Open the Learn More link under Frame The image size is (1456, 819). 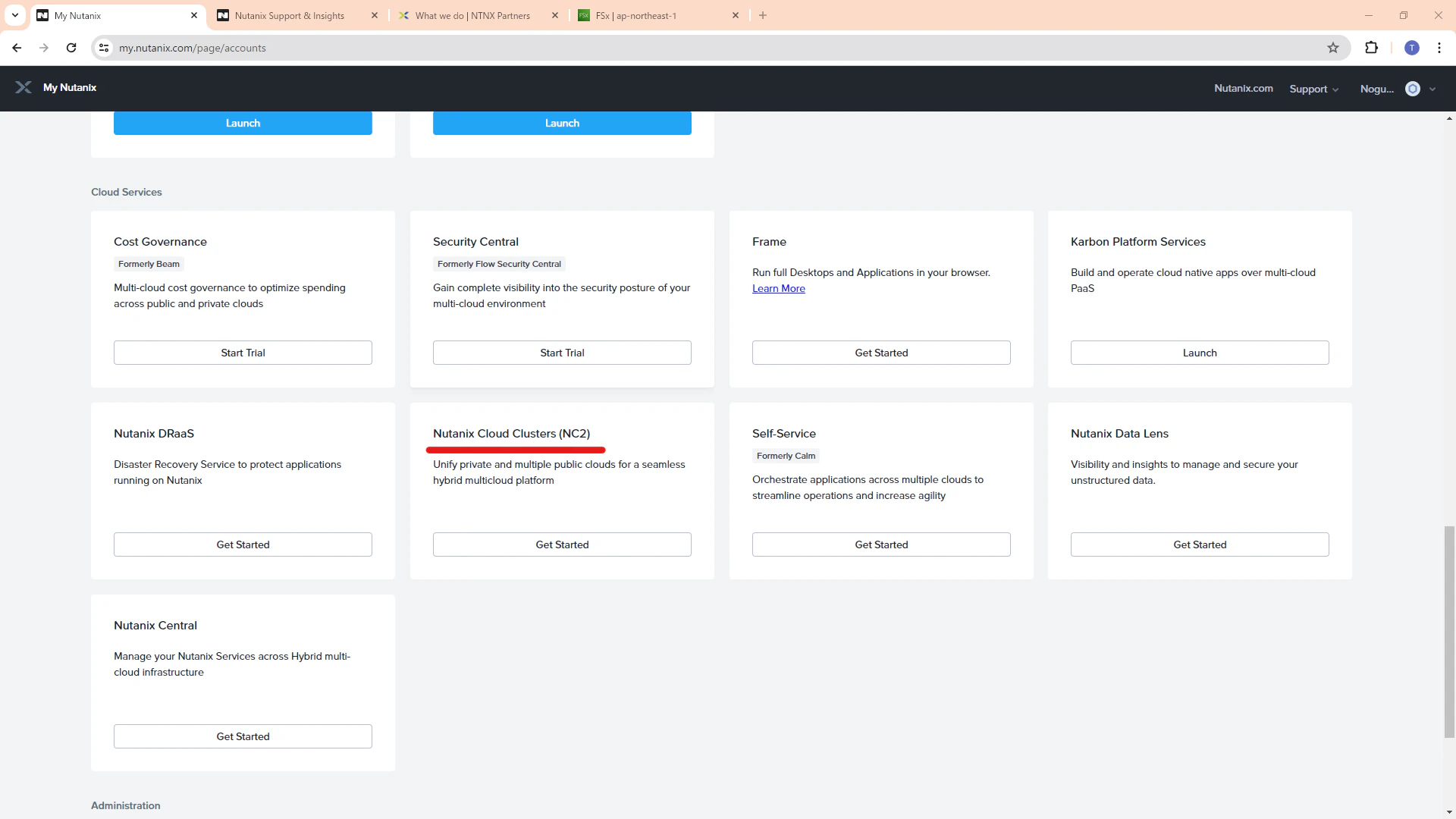778,288
